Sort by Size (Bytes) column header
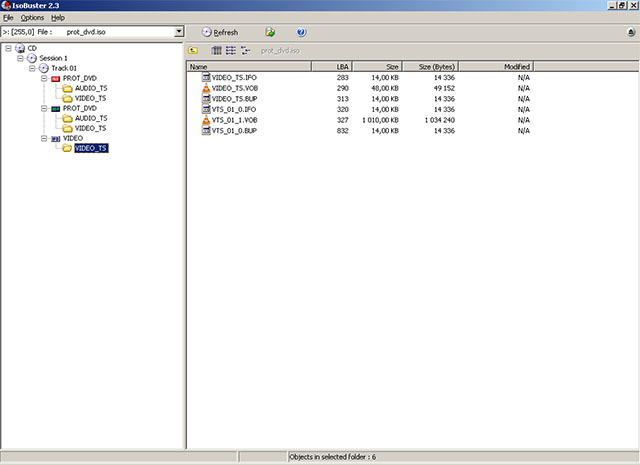The width and height of the screenshot is (640, 465). click(431, 67)
